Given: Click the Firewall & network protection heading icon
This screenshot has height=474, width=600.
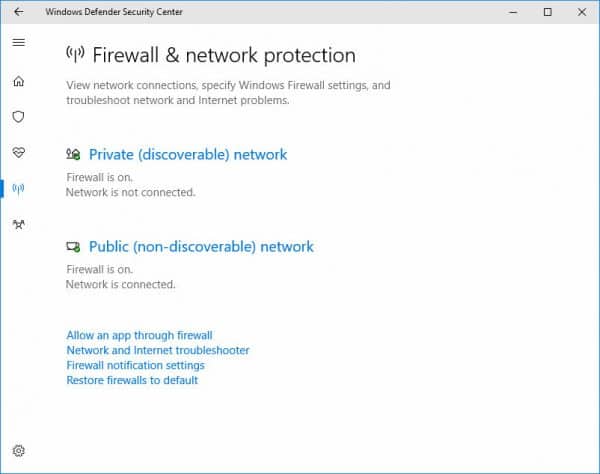Looking at the screenshot, I should [75, 54].
